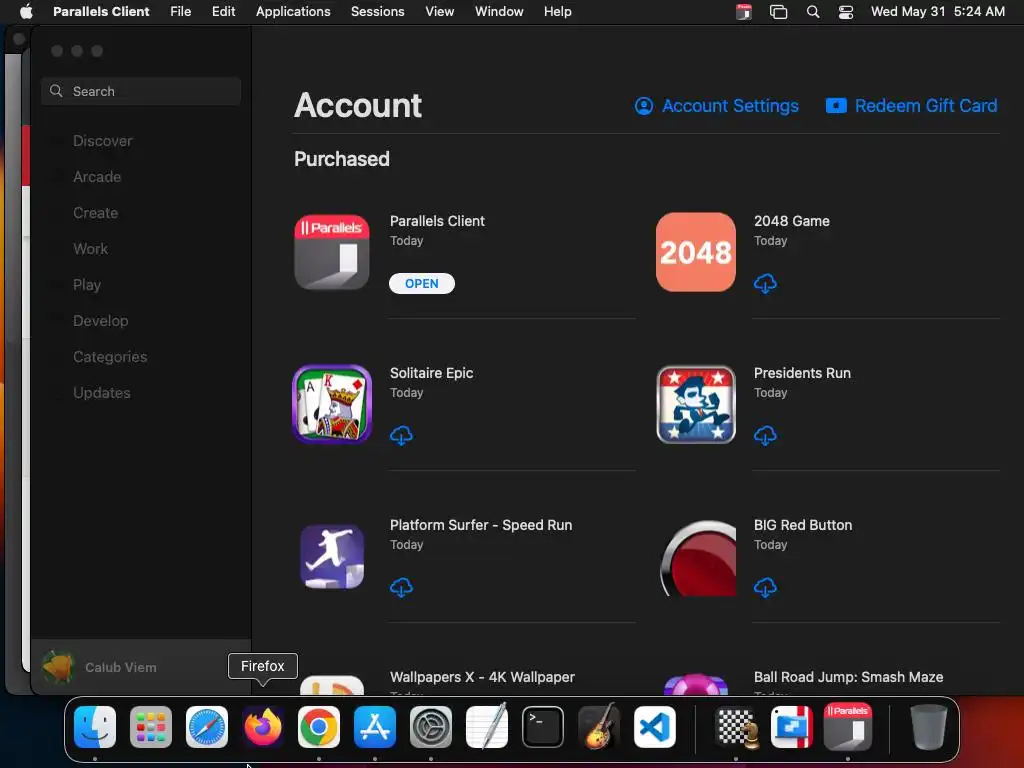
Task: Click the date and time in menu bar
Action: point(938,12)
